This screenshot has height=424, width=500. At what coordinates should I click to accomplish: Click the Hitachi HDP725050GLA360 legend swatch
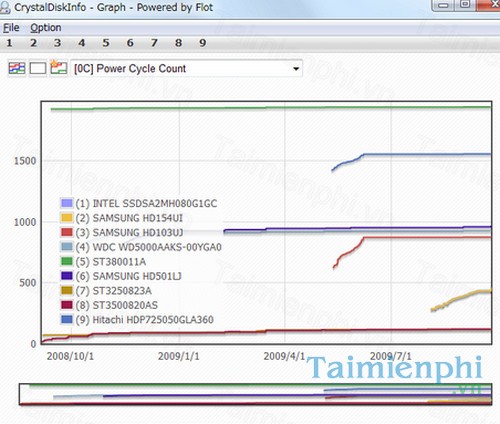click(x=67, y=319)
